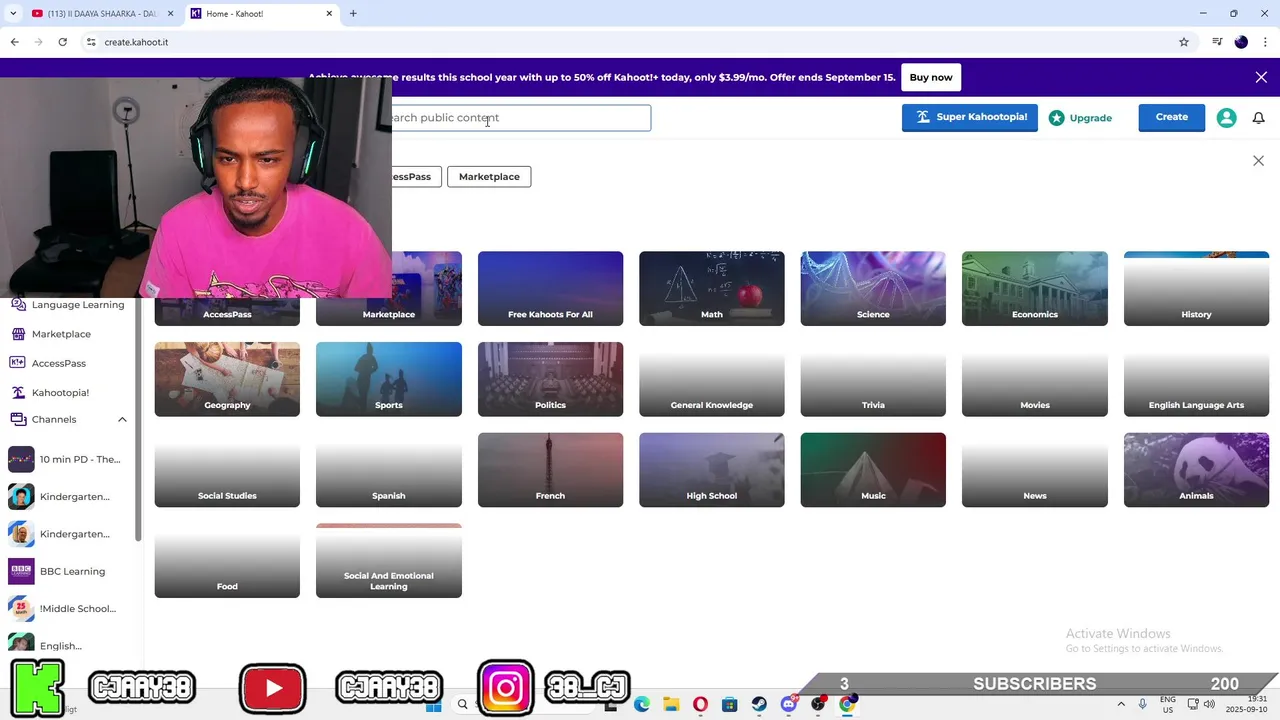Open the News category card
1280x720 pixels.
(1034, 470)
